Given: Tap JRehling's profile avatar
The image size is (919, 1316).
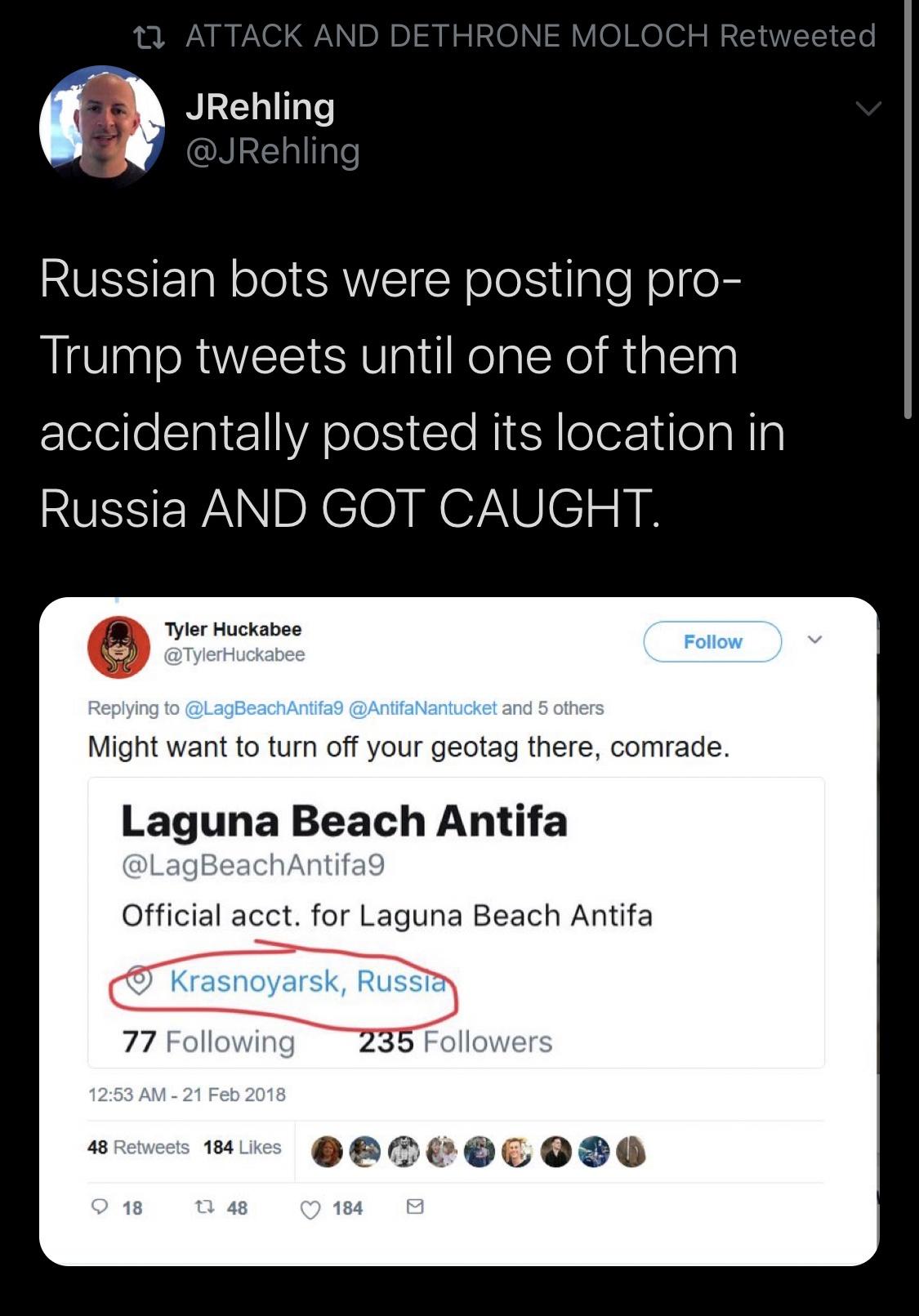Looking at the screenshot, I should click(102, 127).
